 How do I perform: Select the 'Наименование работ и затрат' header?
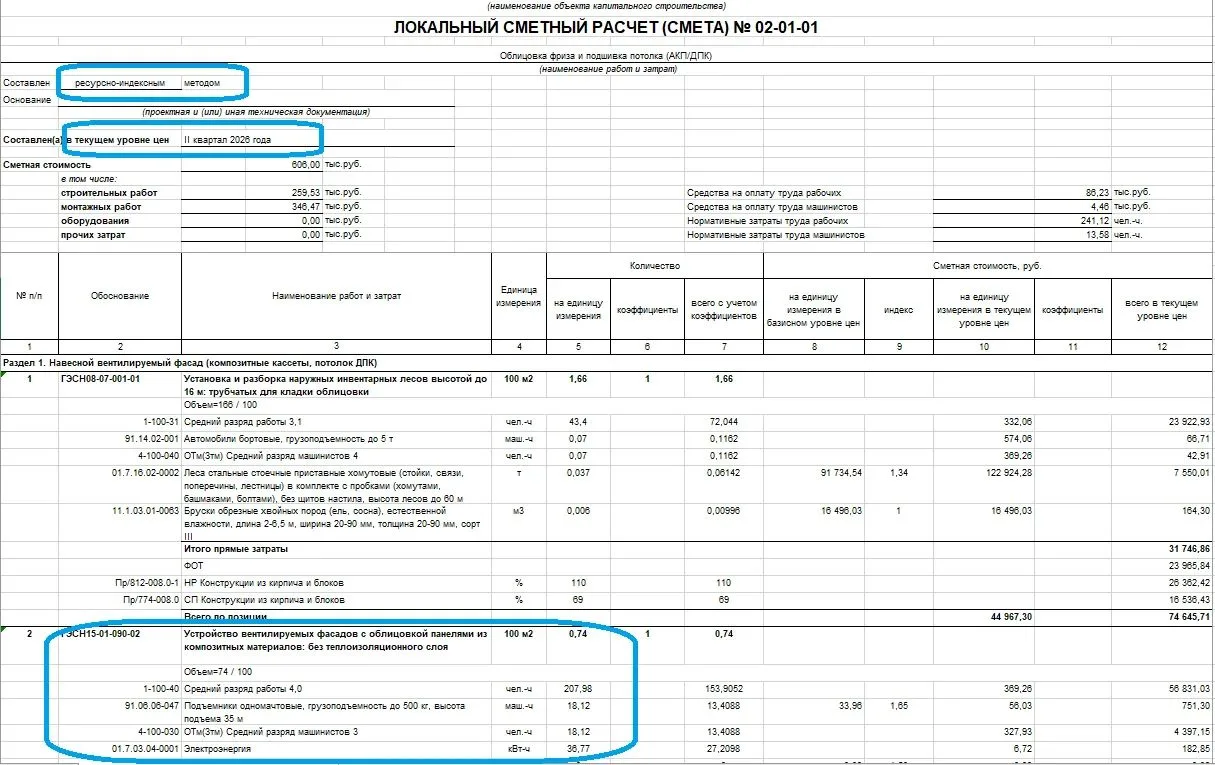click(336, 296)
